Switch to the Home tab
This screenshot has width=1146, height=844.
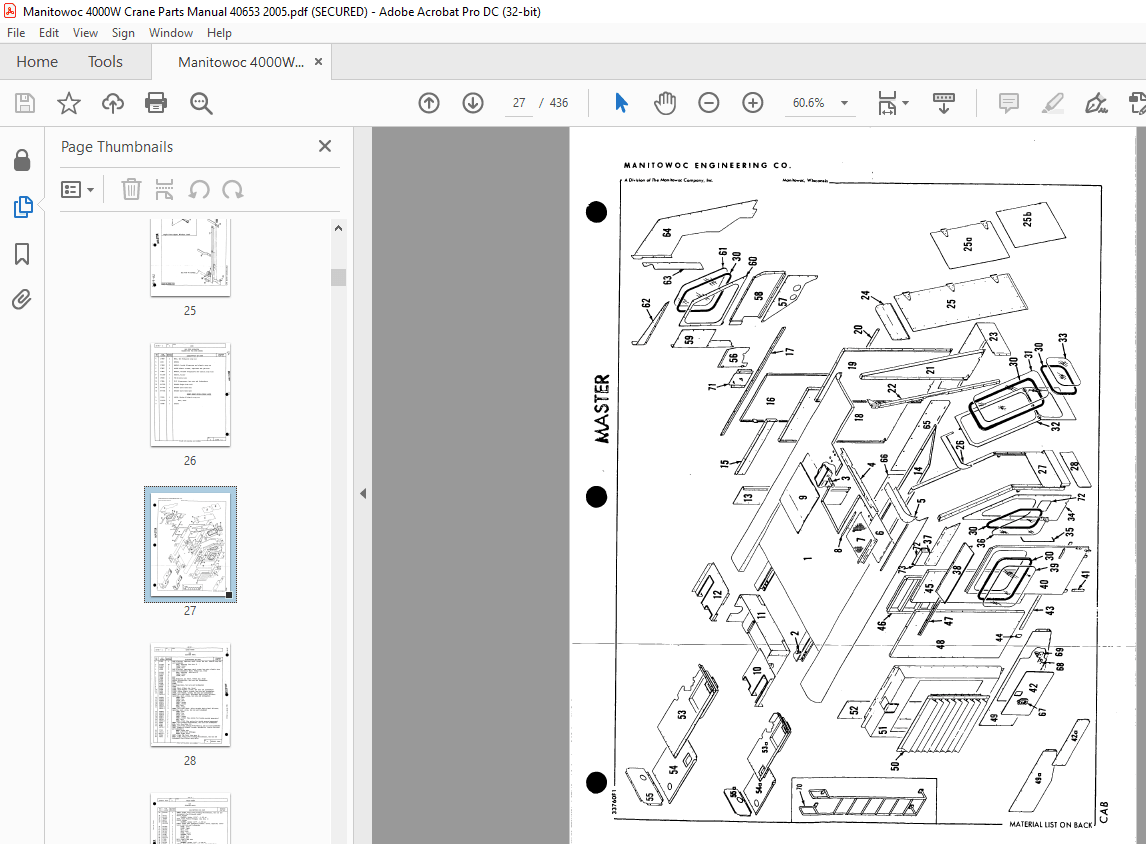tap(37, 61)
